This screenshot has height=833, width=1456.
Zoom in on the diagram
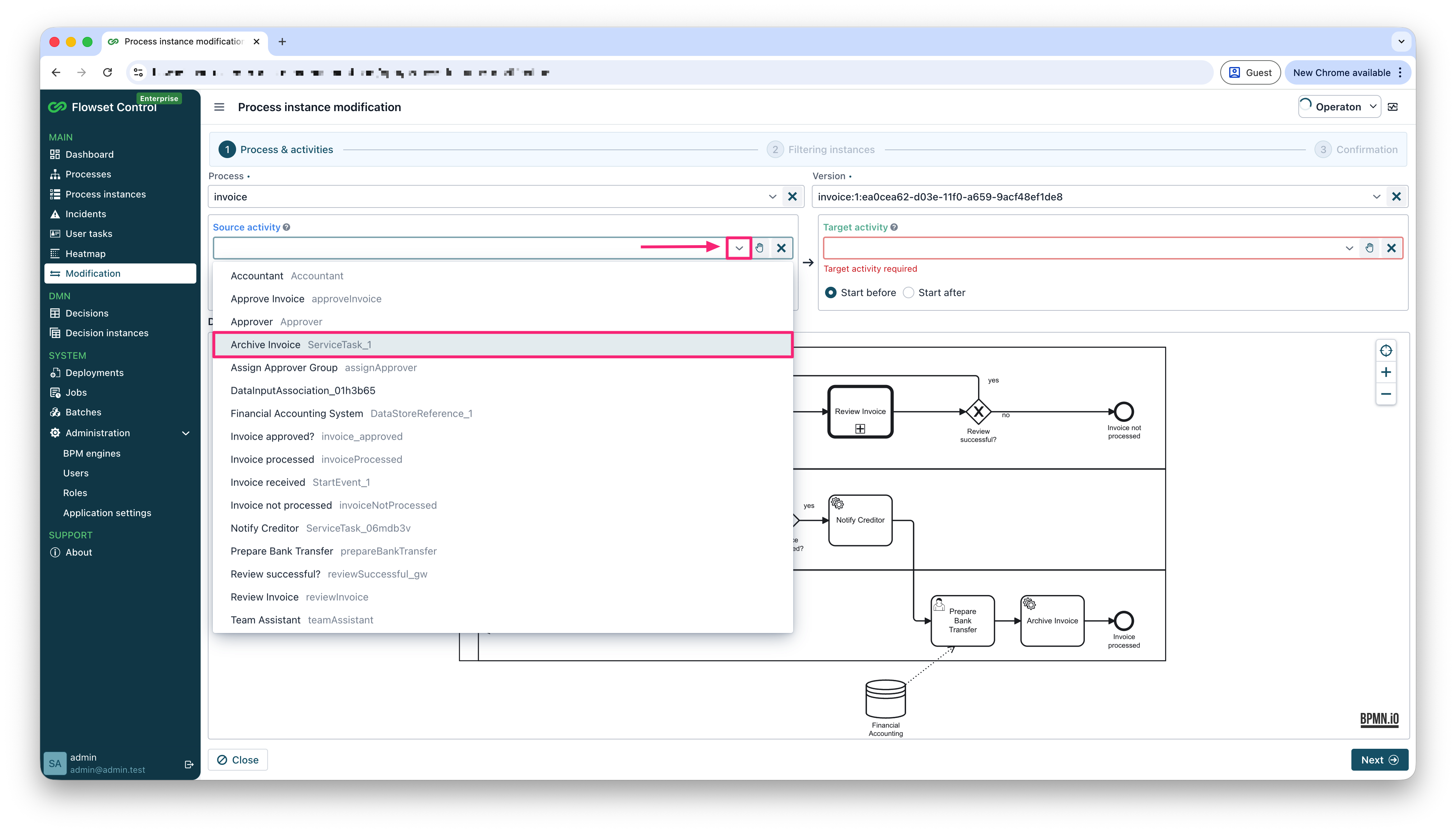tap(1386, 372)
